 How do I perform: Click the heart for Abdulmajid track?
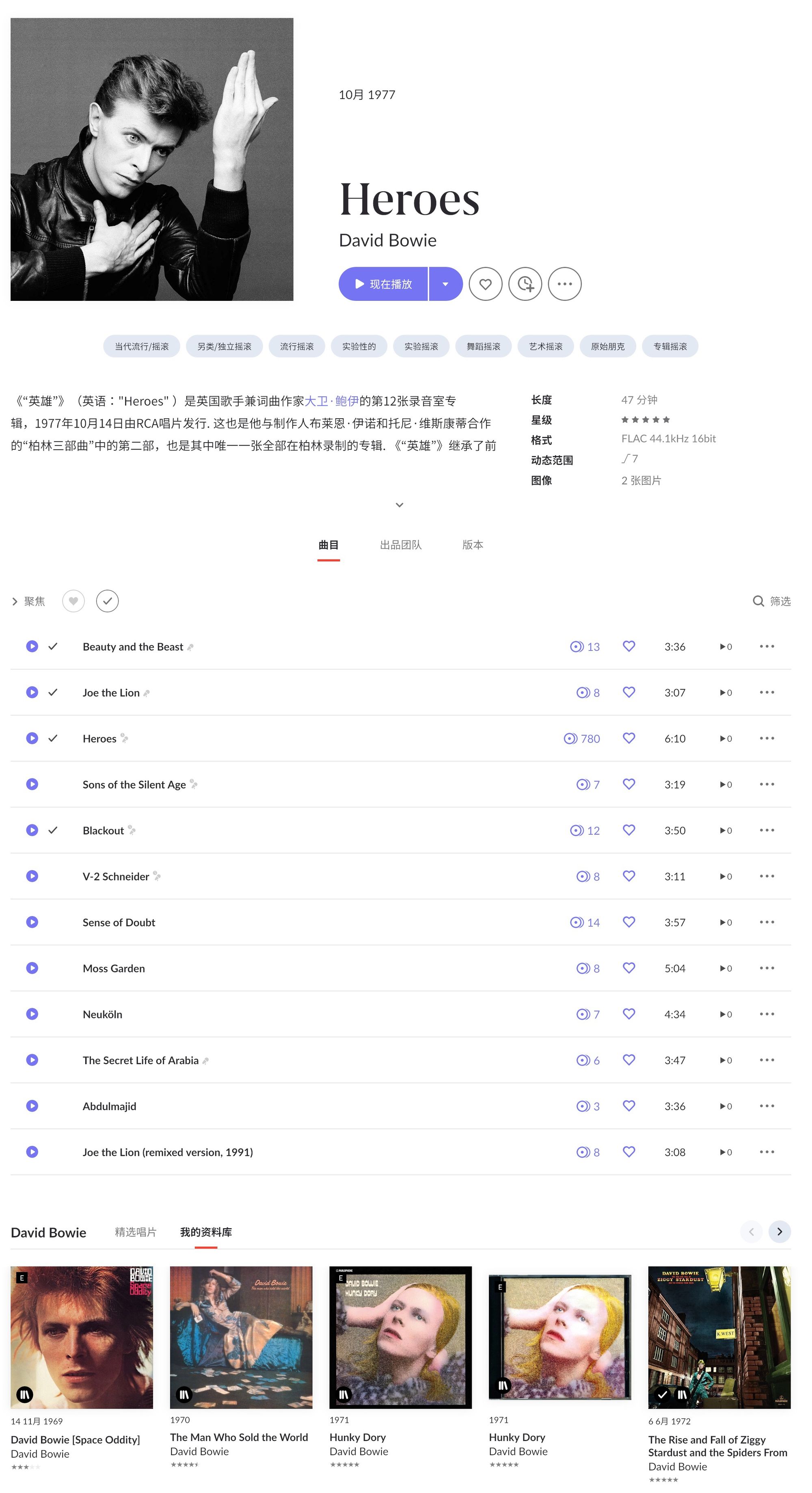629,1105
